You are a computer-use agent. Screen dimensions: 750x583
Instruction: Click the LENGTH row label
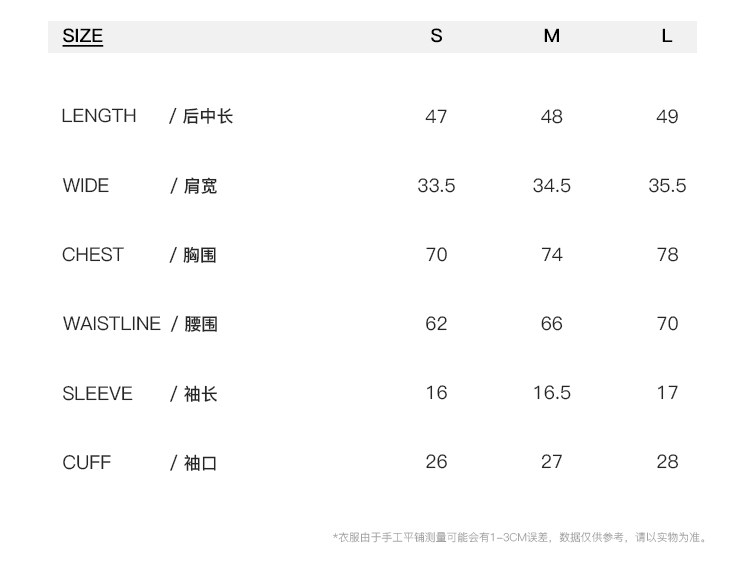[x=98, y=116]
